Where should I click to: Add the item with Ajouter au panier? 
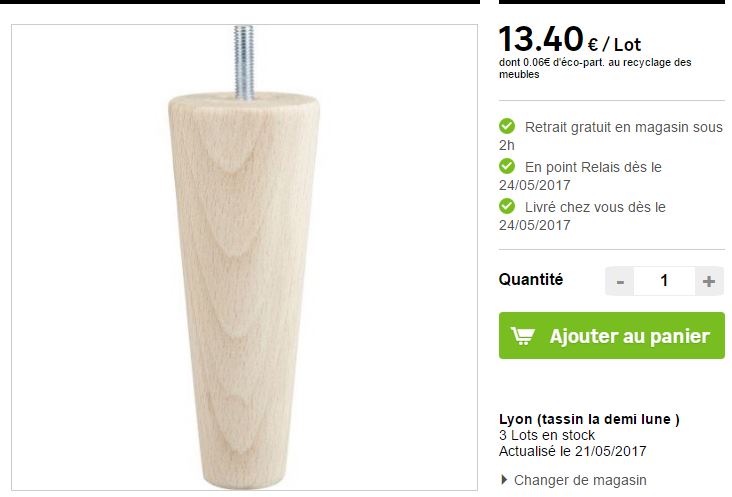pyautogui.click(x=612, y=336)
